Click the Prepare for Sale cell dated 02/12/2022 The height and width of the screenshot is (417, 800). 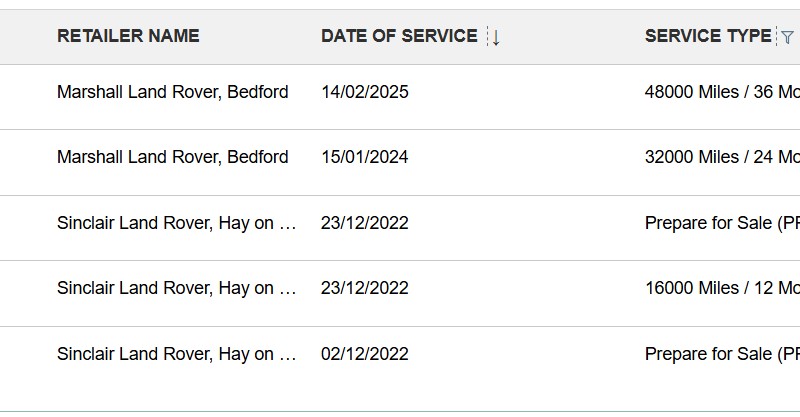pyautogui.click(x=722, y=354)
